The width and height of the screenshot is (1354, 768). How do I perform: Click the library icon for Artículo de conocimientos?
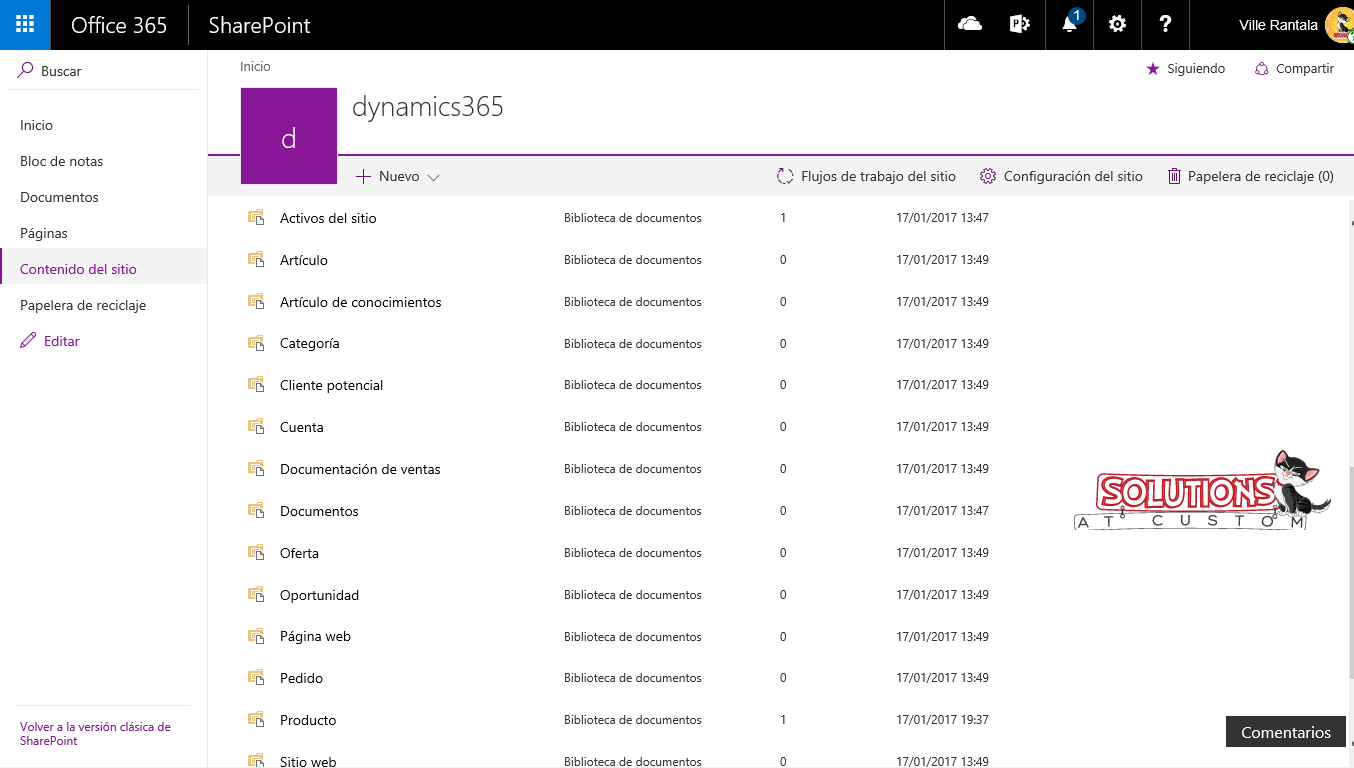click(255, 301)
